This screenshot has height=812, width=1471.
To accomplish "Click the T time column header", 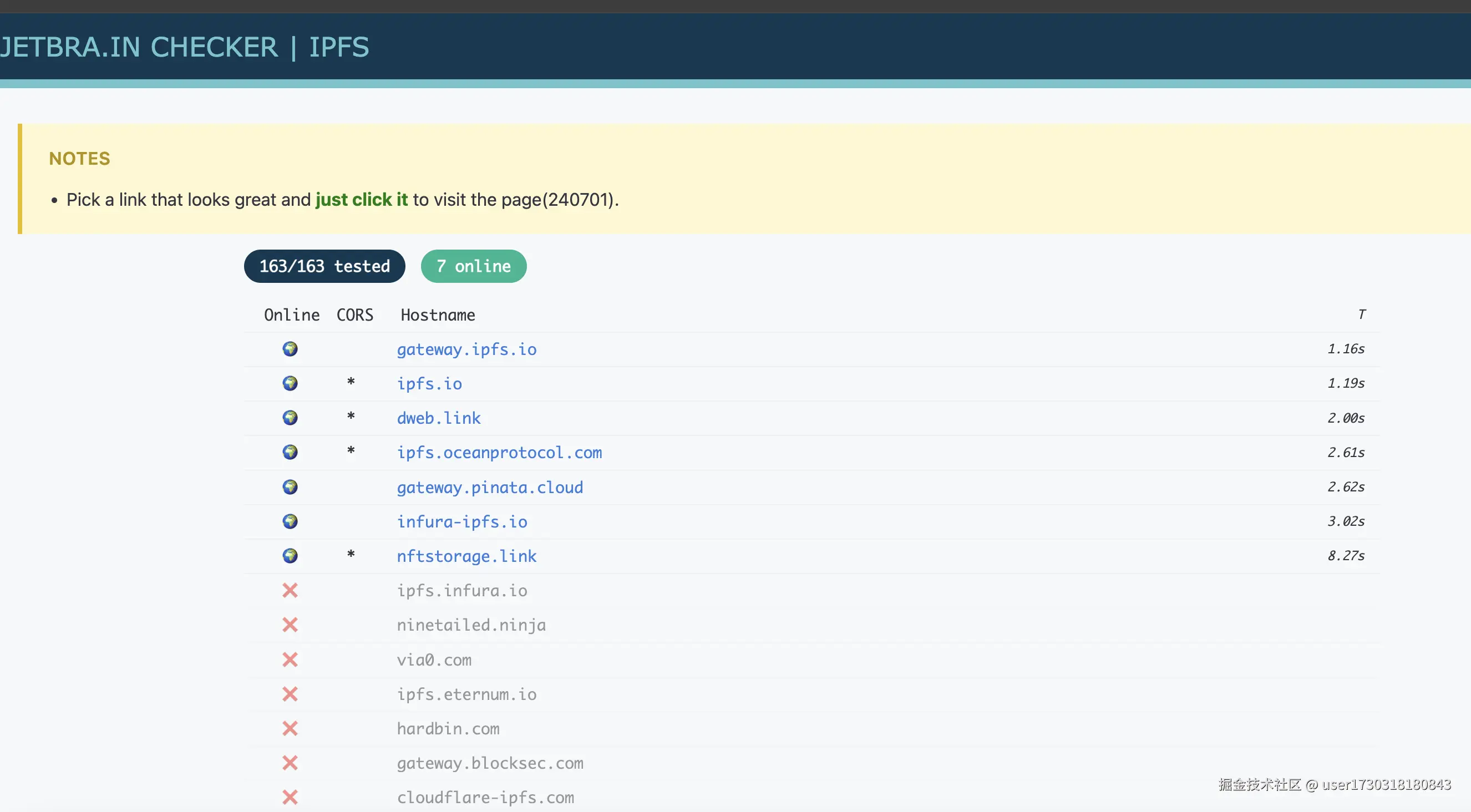I will (1361, 314).
